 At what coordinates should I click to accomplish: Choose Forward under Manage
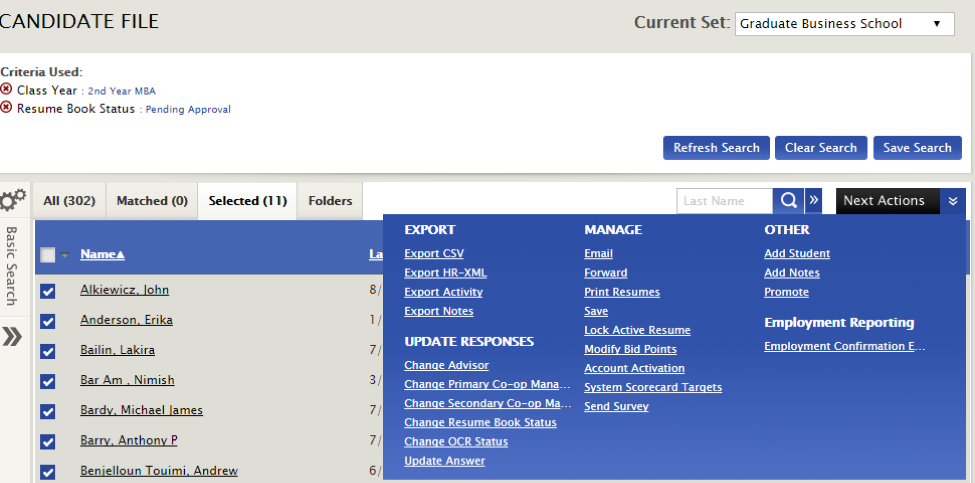pos(606,273)
